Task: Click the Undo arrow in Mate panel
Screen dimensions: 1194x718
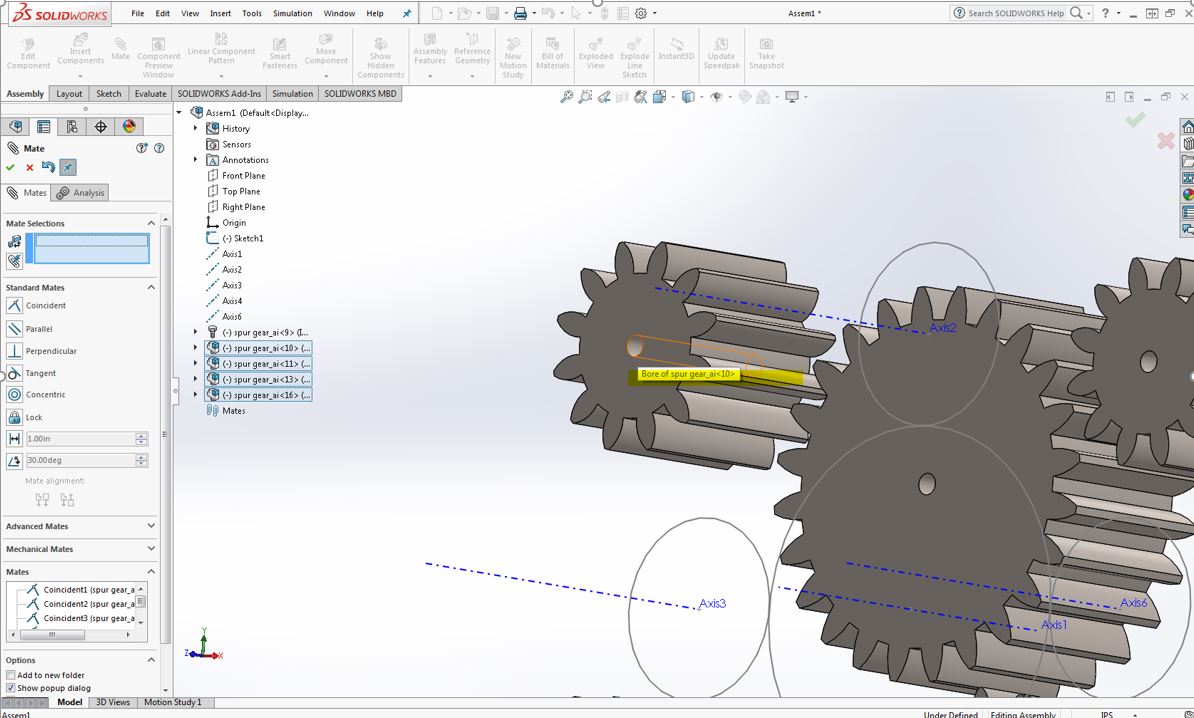Action: coord(48,168)
